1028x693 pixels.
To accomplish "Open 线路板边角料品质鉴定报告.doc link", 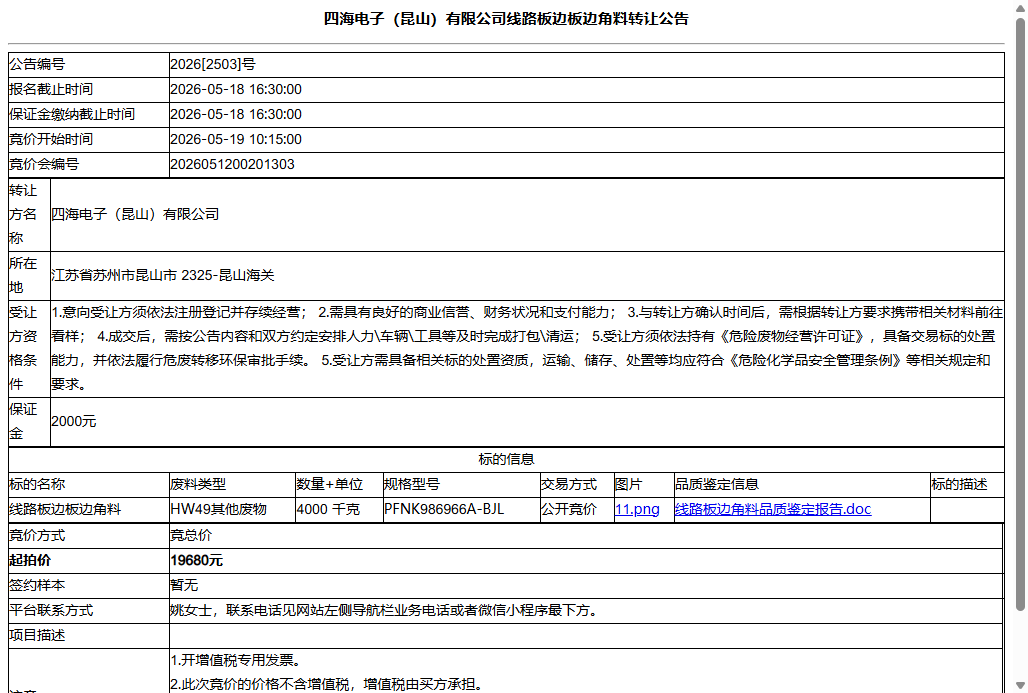I will click(772, 509).
